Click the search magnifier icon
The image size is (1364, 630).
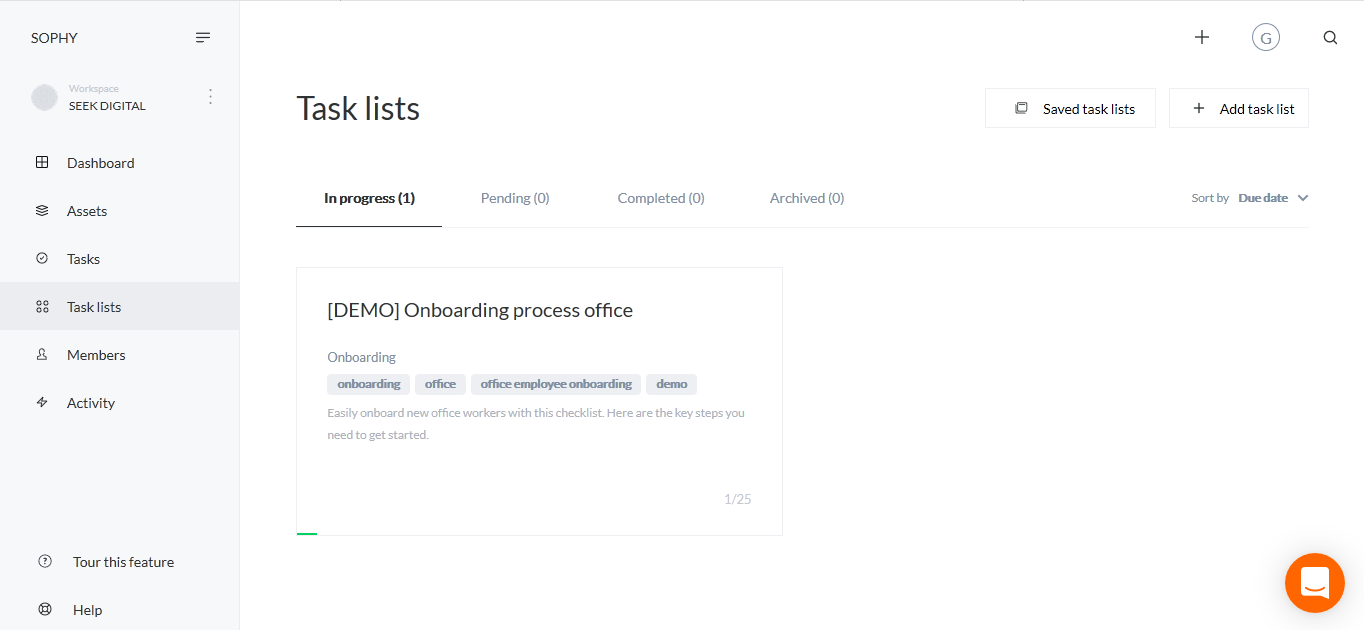coord(1330,38)
